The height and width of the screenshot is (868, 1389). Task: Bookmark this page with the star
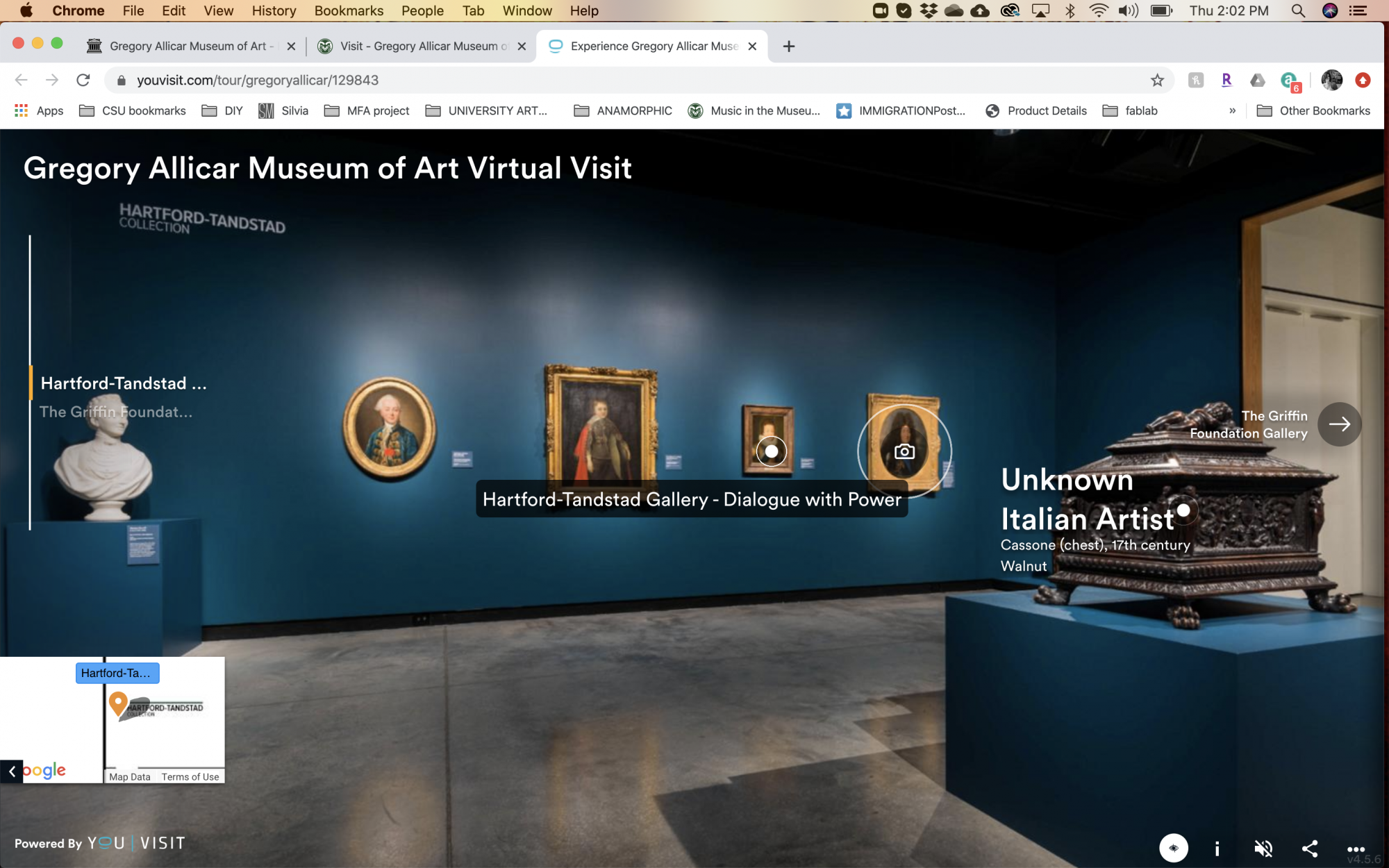[1157, 81]
